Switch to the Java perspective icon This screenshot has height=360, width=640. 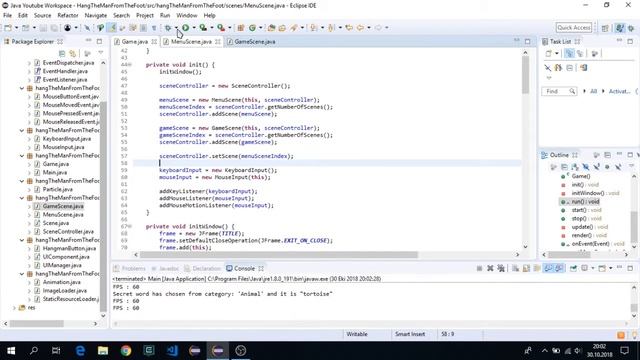click(620, 28)
